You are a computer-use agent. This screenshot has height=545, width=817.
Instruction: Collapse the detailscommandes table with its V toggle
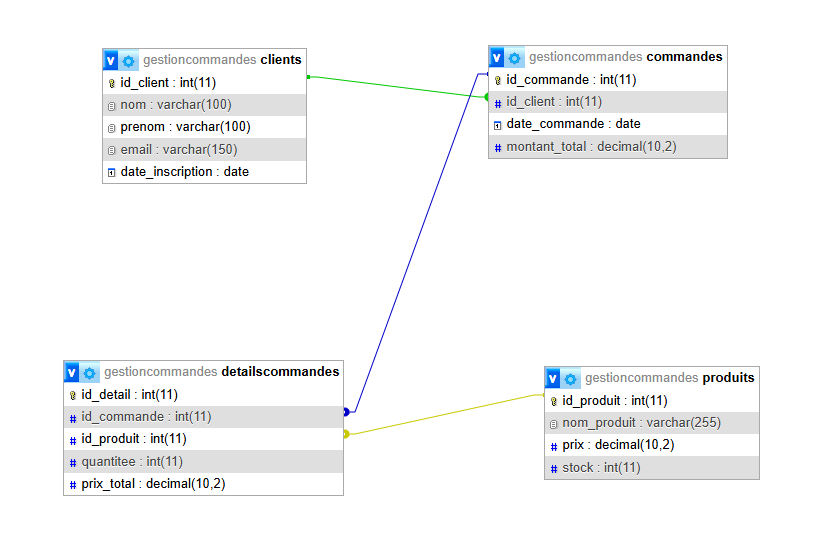coord(72,372)
